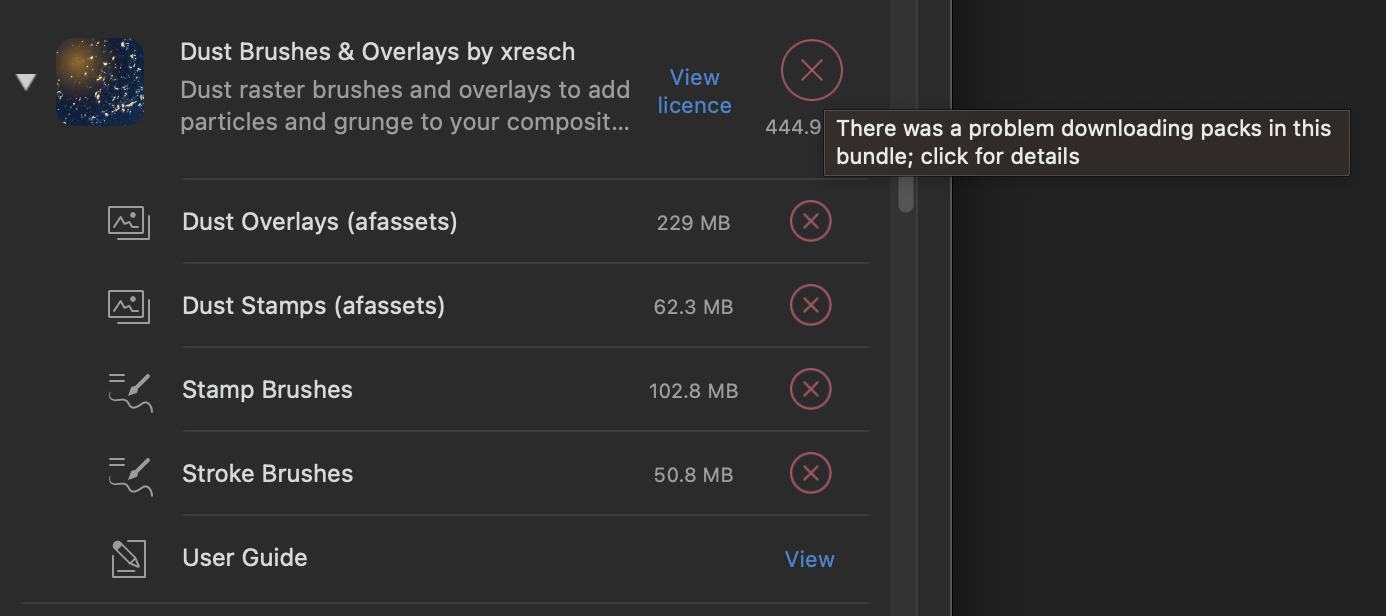Click the Dust Stamps image pack icon
Image resolution: width=1386 pixels, height=616 pixels.
128,306
